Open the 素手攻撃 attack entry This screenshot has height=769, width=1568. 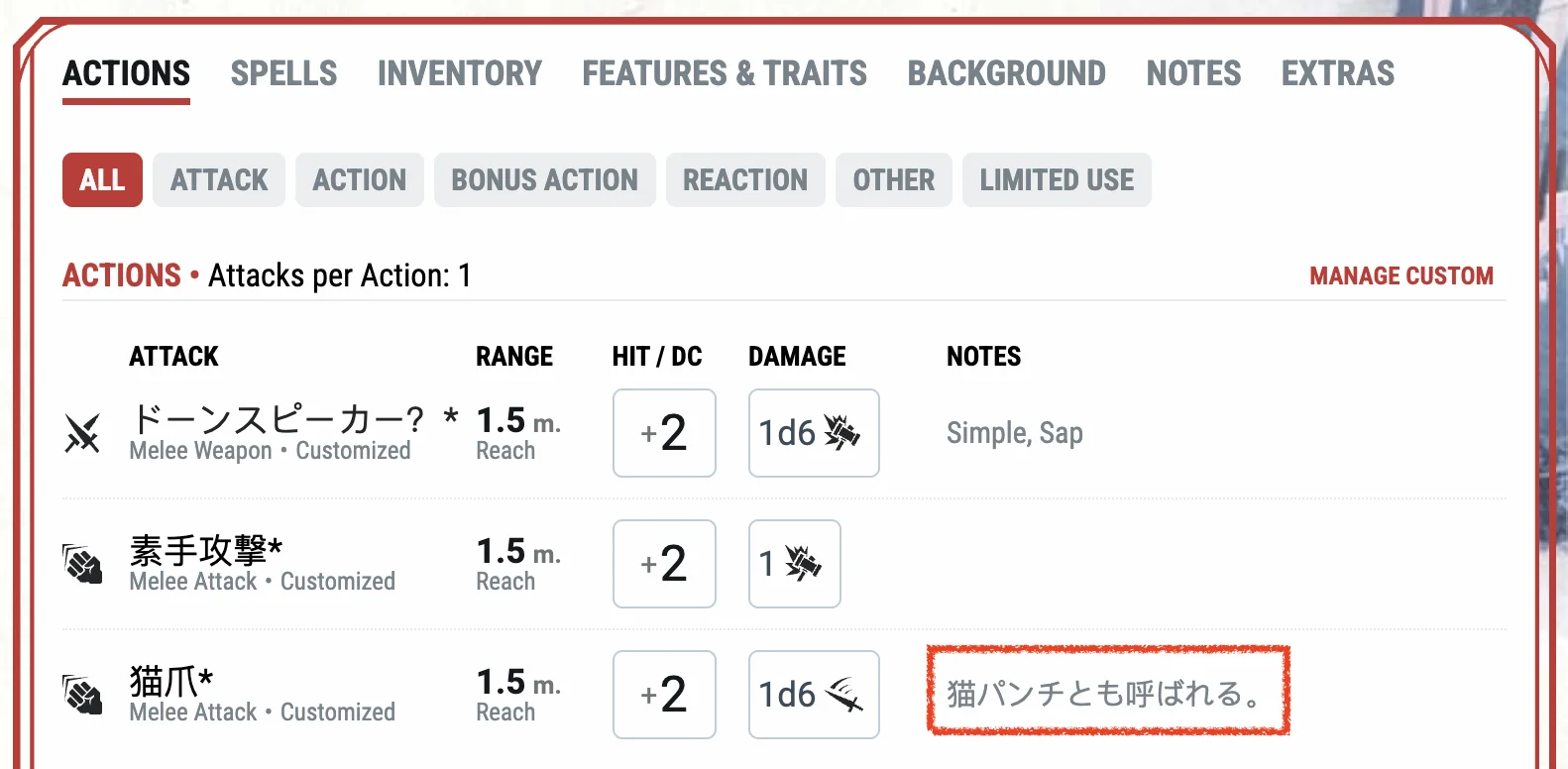point(206,550)
